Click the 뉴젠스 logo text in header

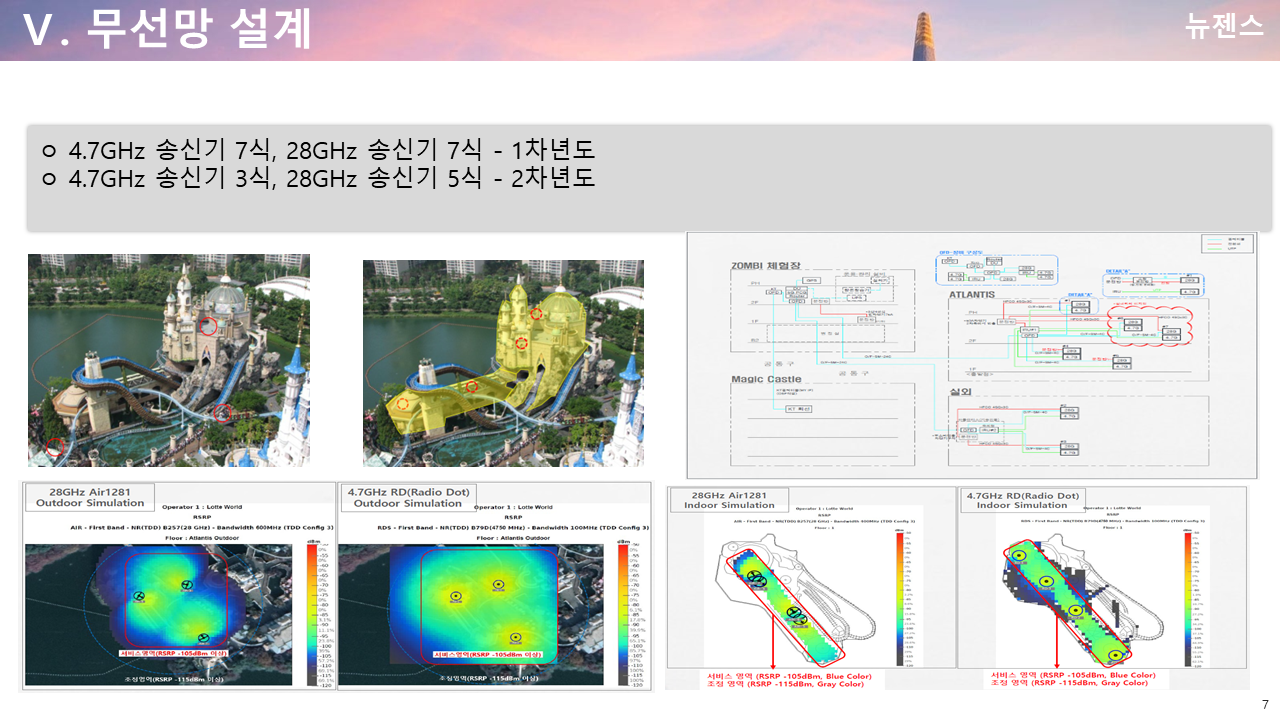(1224, 27)
